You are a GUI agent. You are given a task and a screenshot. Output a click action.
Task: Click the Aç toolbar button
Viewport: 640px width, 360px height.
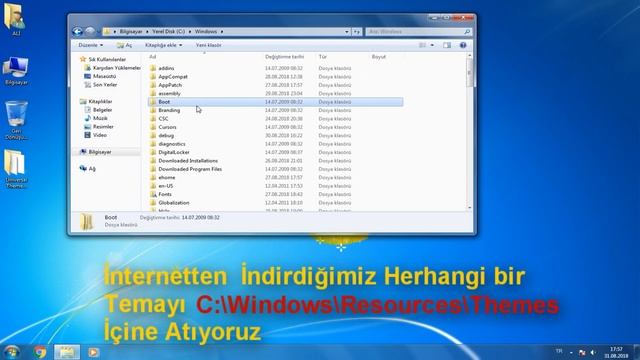124,45
